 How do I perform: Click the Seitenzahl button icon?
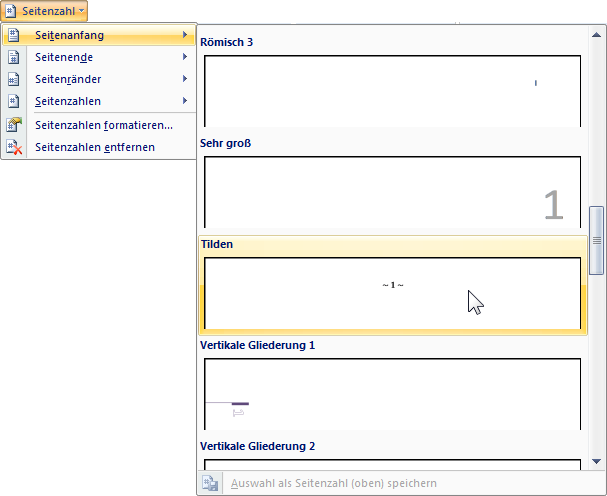tap(10, 11)
